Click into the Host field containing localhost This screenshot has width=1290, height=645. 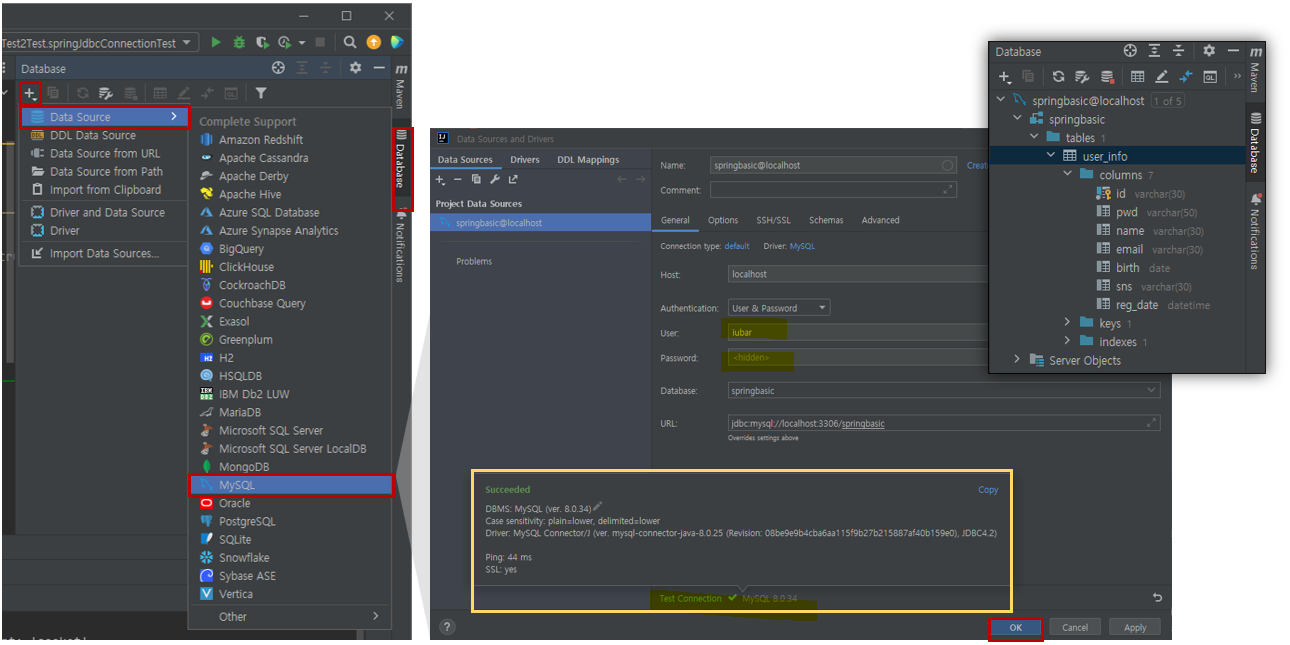[x=945, y=274]
